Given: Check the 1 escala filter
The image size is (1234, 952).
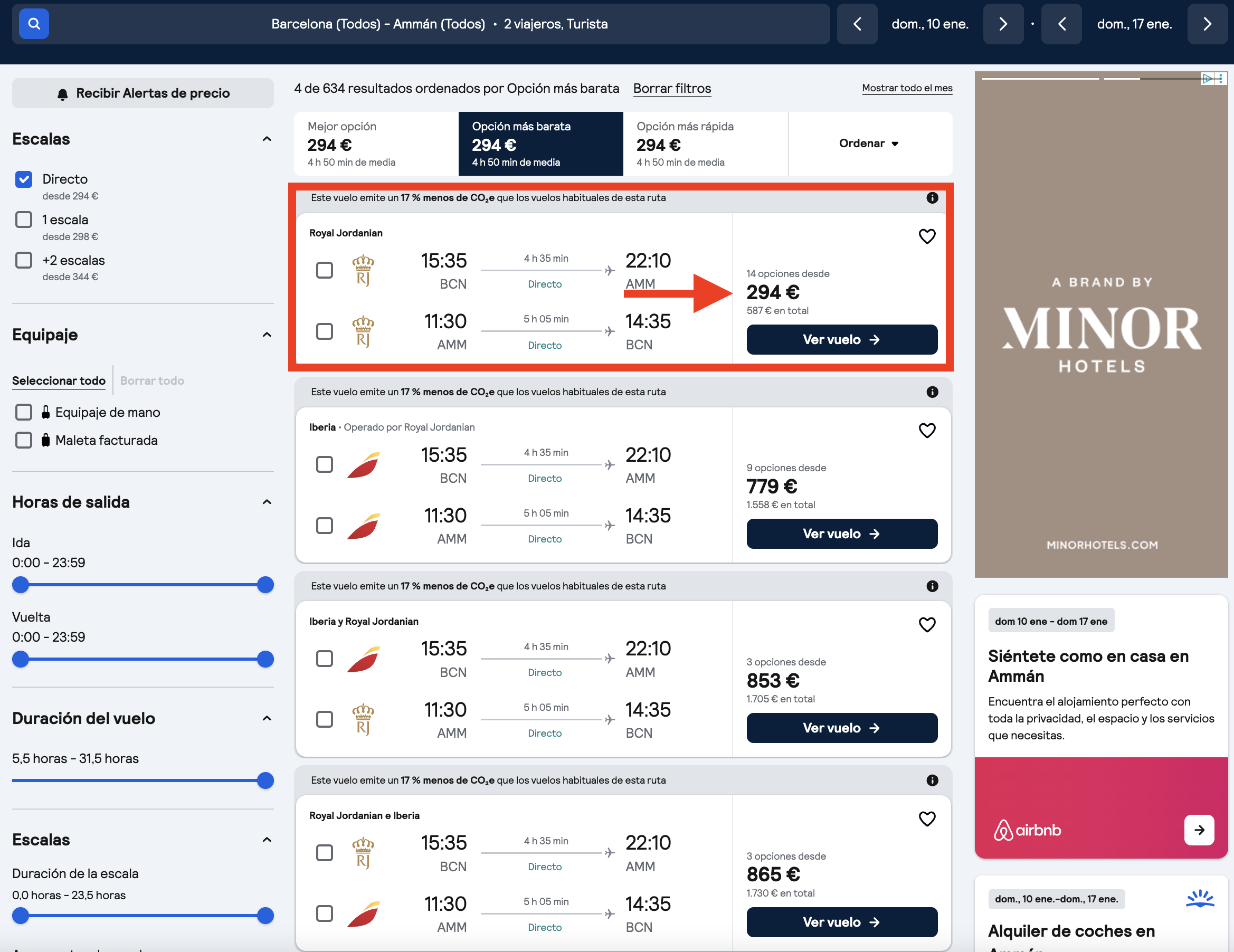Looking at the screenshot, I should click(24, 220).
